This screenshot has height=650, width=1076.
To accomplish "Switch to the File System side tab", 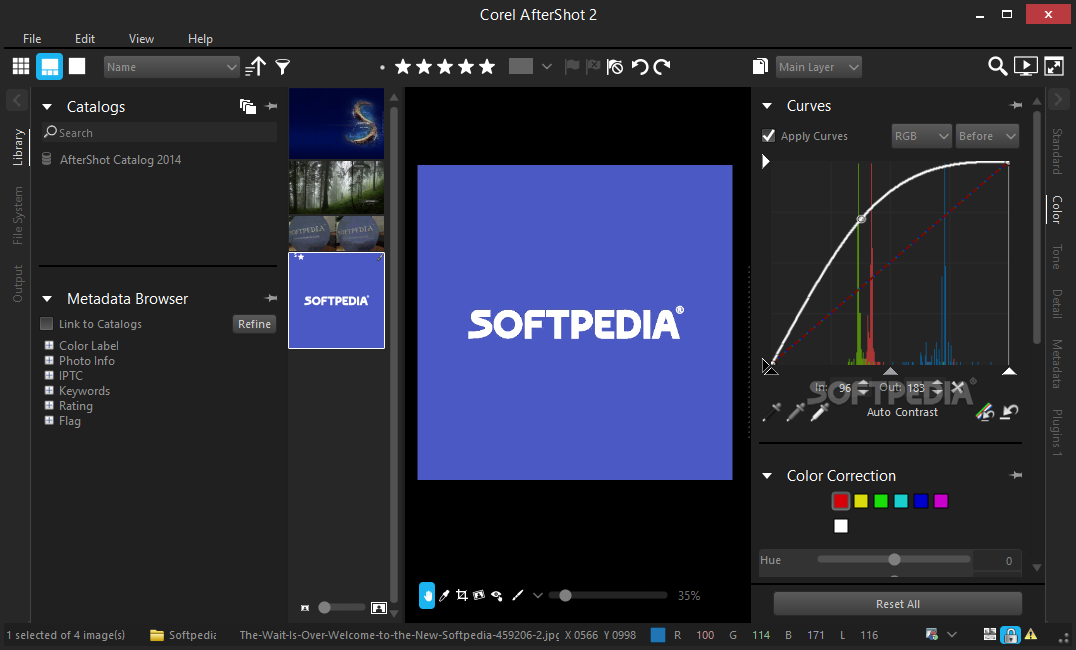I will tap(18, 216).
